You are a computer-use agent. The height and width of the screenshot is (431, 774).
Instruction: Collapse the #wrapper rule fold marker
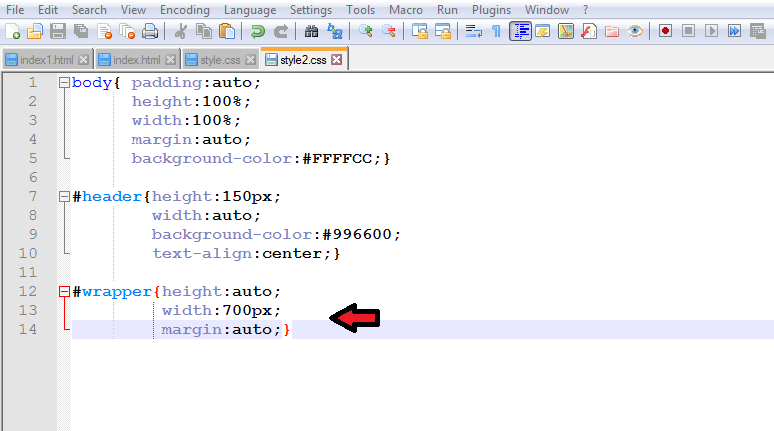[64, 291]
